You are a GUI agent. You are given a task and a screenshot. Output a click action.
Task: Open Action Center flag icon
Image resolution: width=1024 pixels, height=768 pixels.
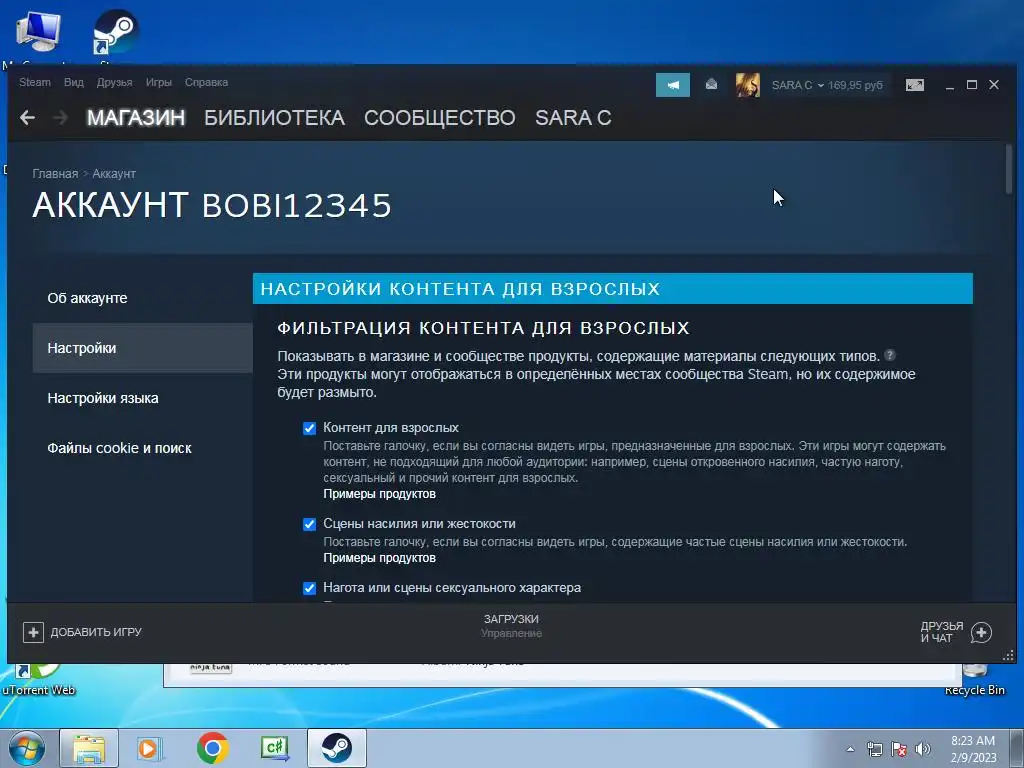pyautogui.click(x=899, y=749)
